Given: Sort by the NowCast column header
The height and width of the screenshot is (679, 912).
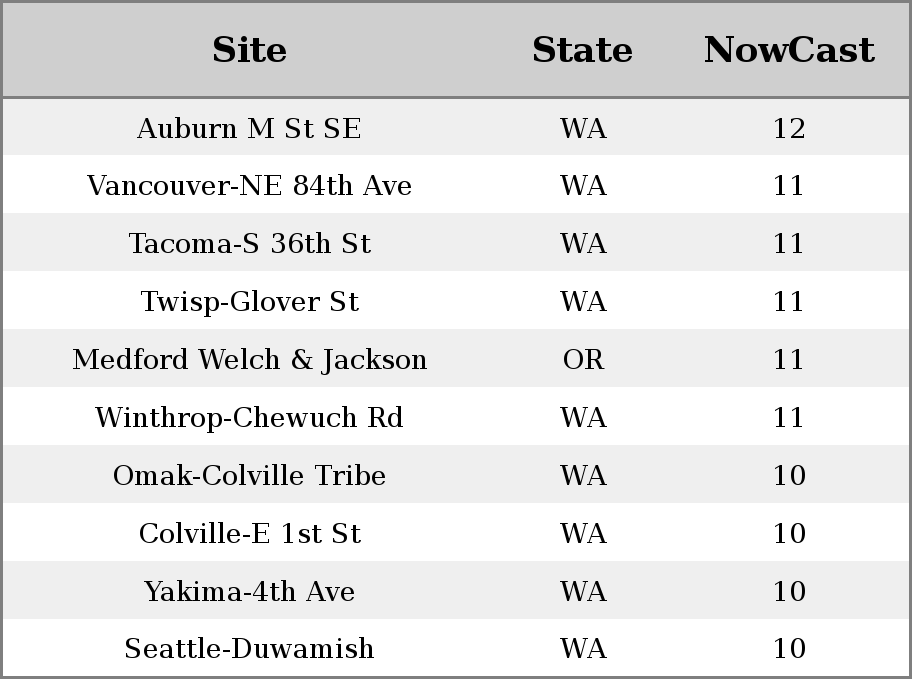Looking at the screenshot, I should point(789,50).
